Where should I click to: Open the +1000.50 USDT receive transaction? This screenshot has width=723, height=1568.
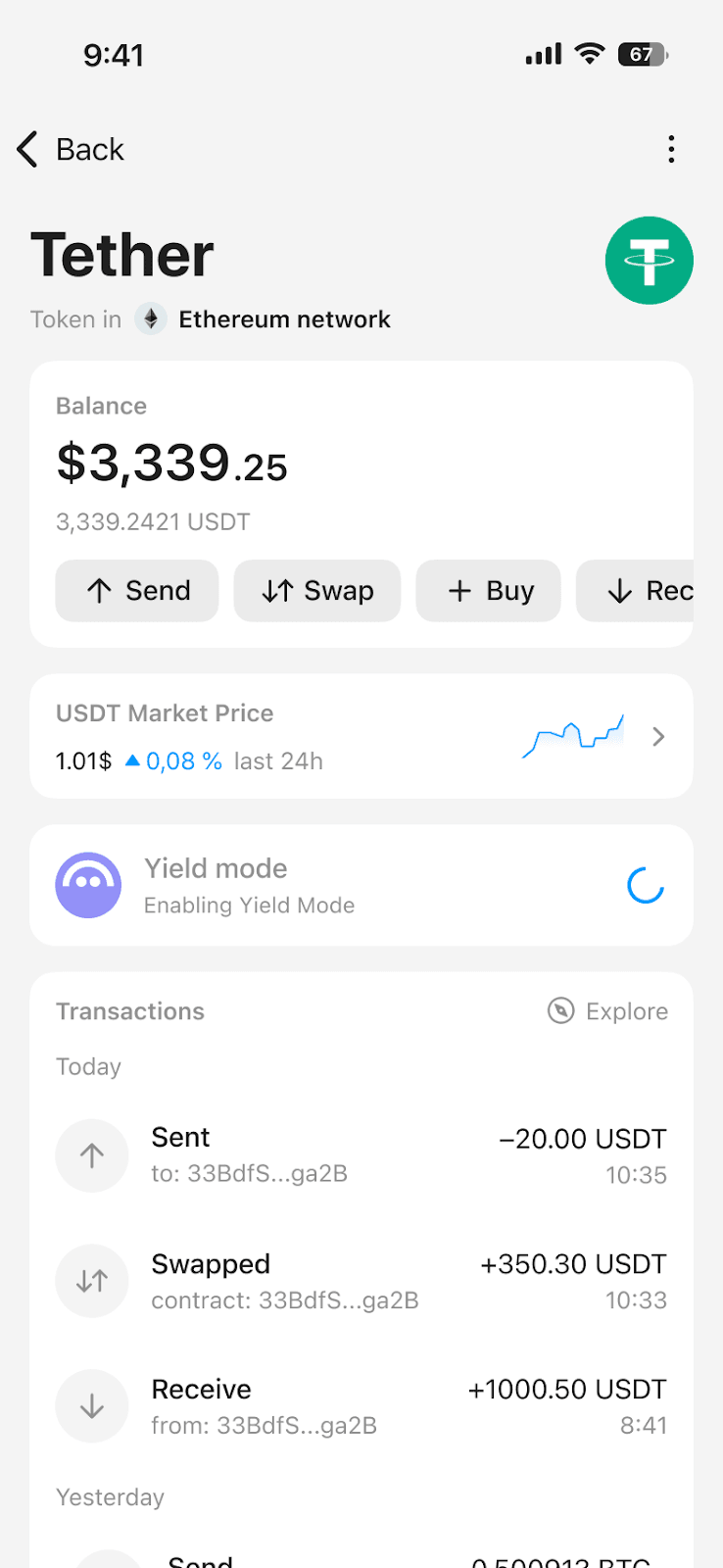click(x=567, y=1390)
